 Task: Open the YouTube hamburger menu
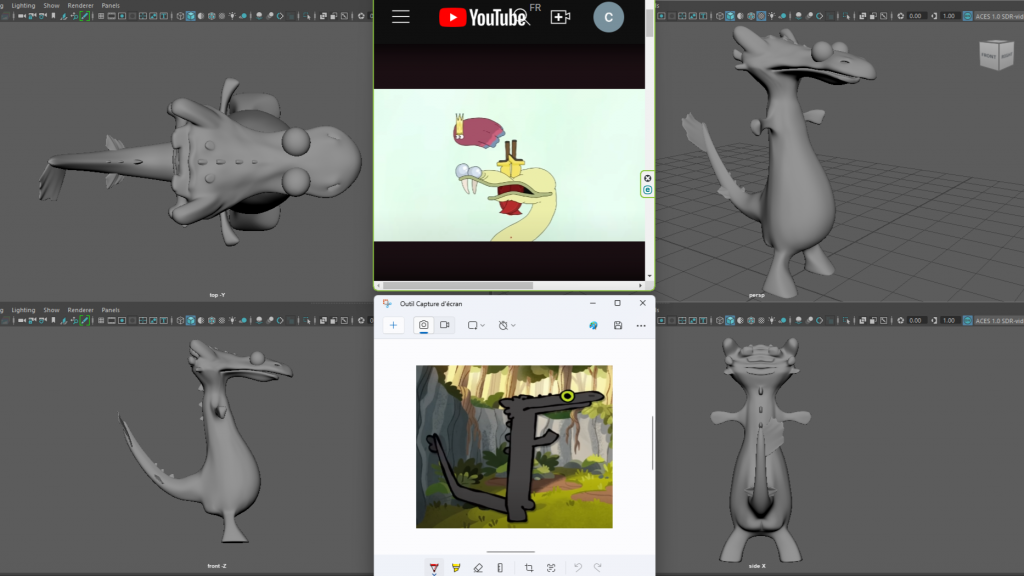point(401,17)
